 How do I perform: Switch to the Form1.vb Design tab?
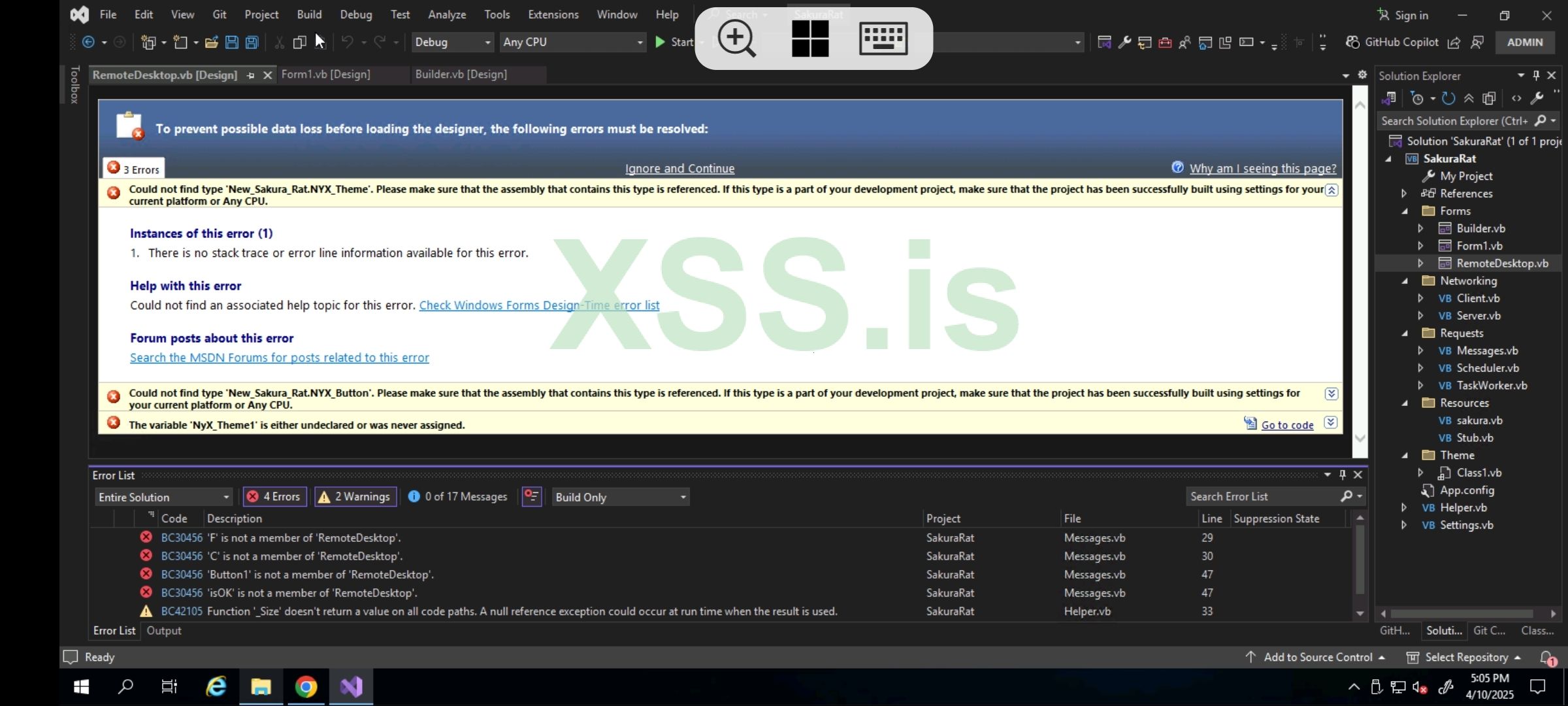325,75
